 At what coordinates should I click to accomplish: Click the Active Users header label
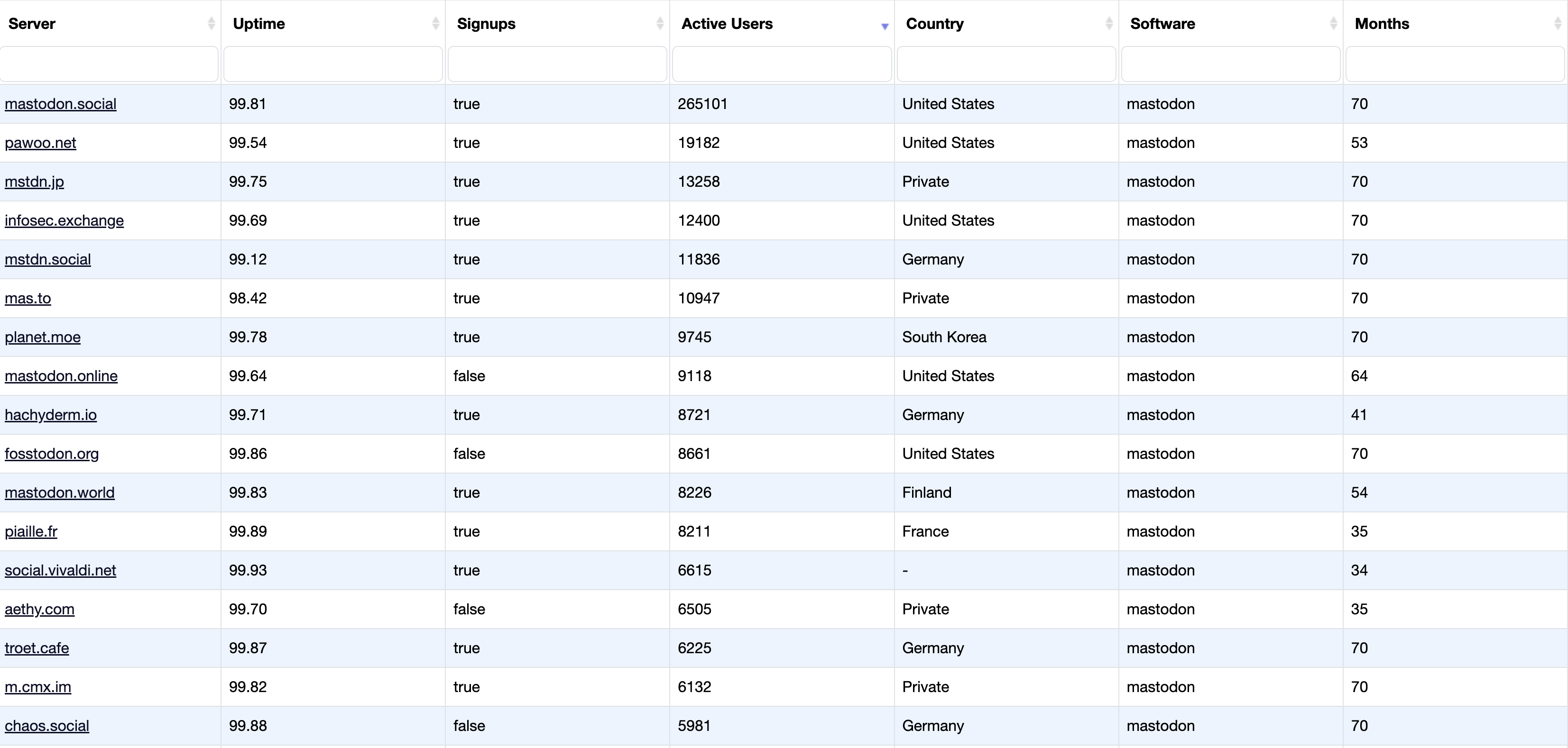(x=727, y=24)
